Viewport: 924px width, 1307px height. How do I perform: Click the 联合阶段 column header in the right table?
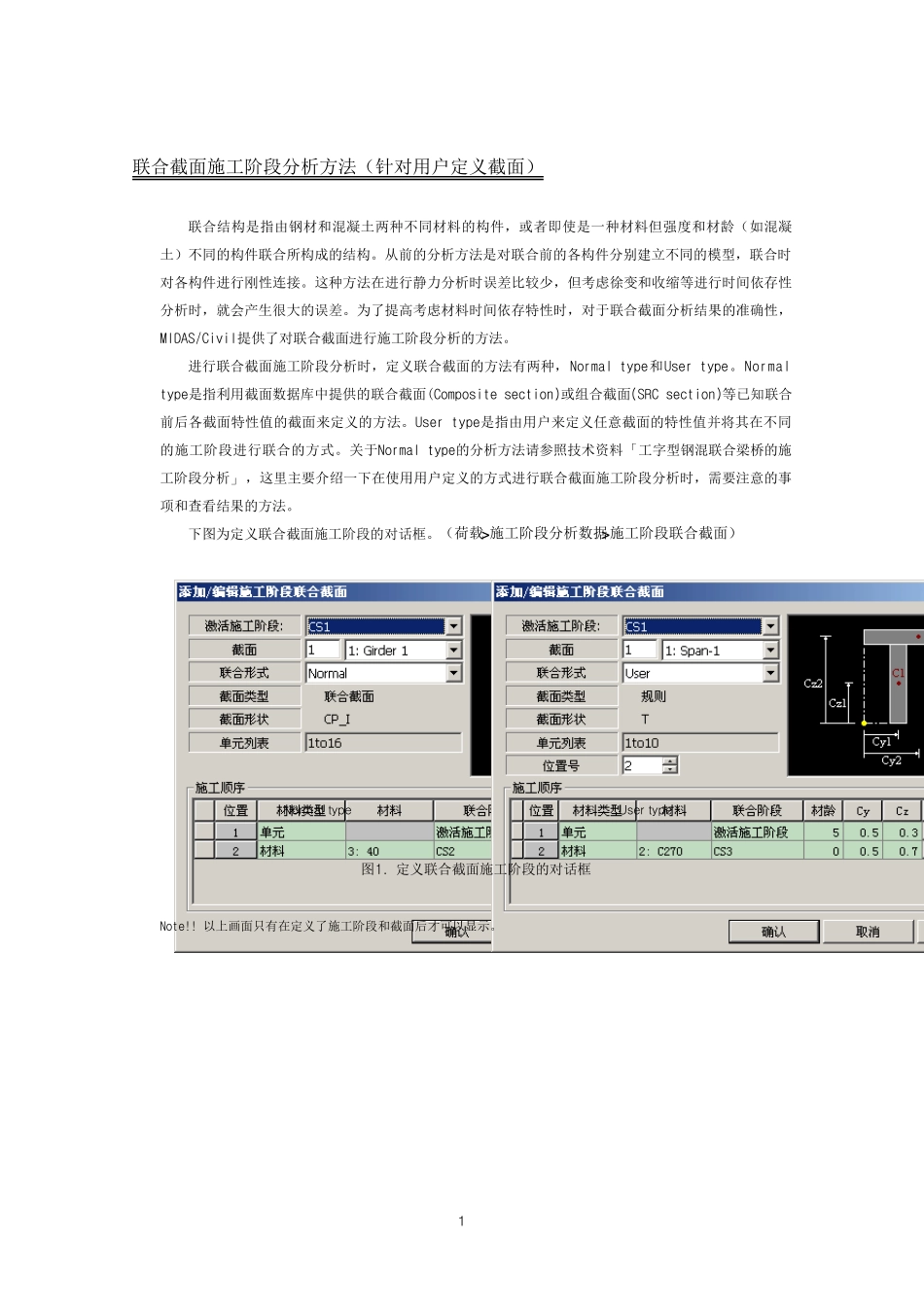coord(757,810)
